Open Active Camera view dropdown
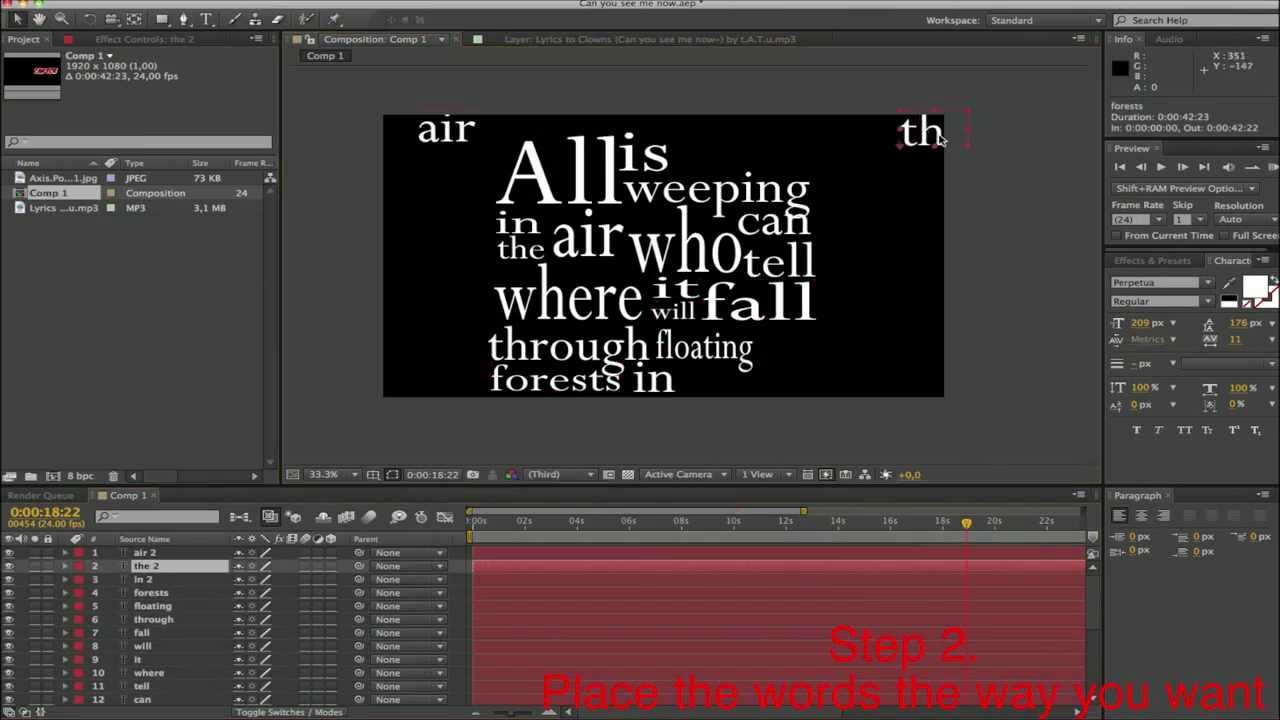The height and width of the screenshot is (720, 1280). 684,475
